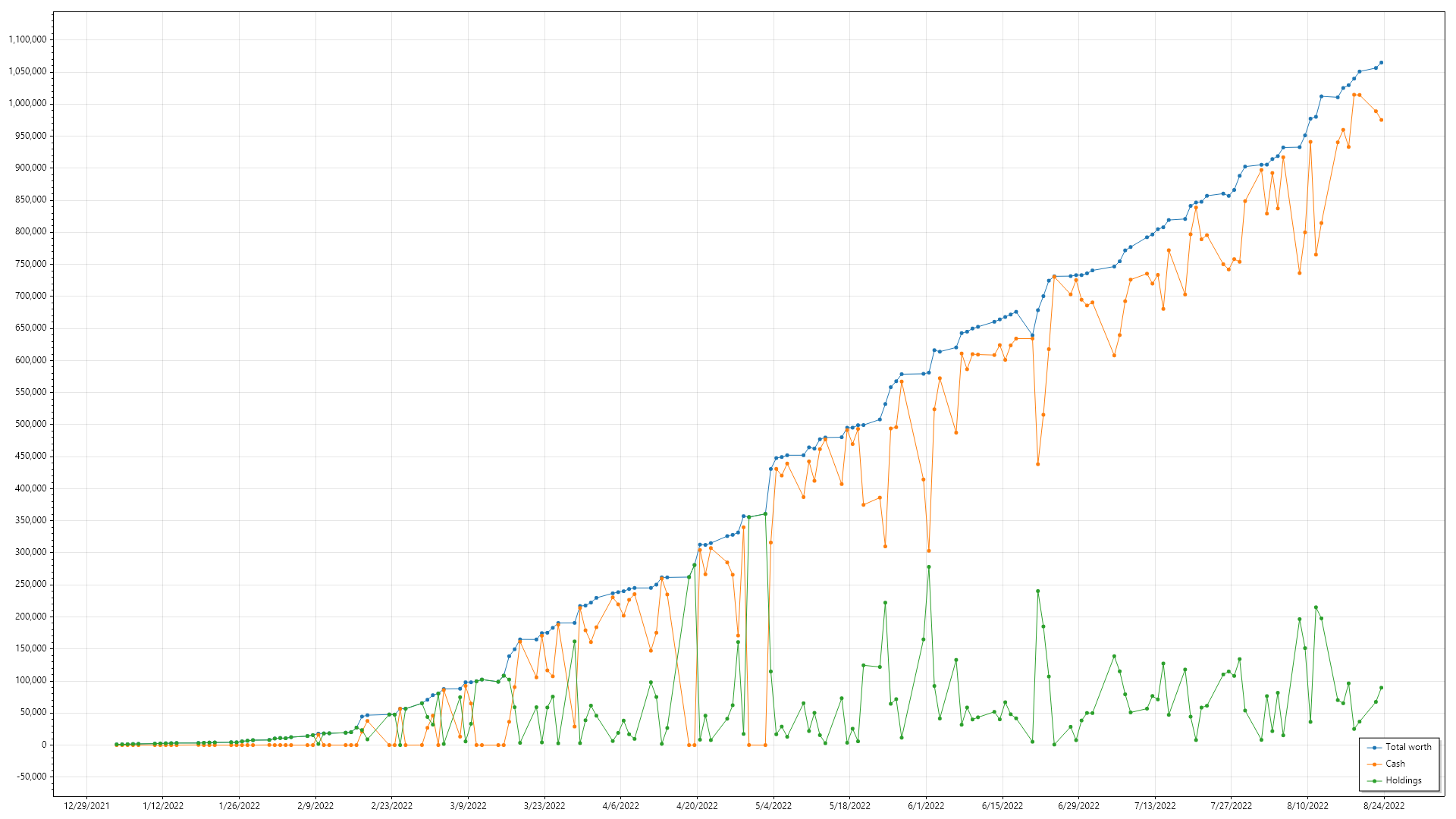Select the 100,000 y-axis label
Screen dimensions: 1456x819
tap(31, 680)
